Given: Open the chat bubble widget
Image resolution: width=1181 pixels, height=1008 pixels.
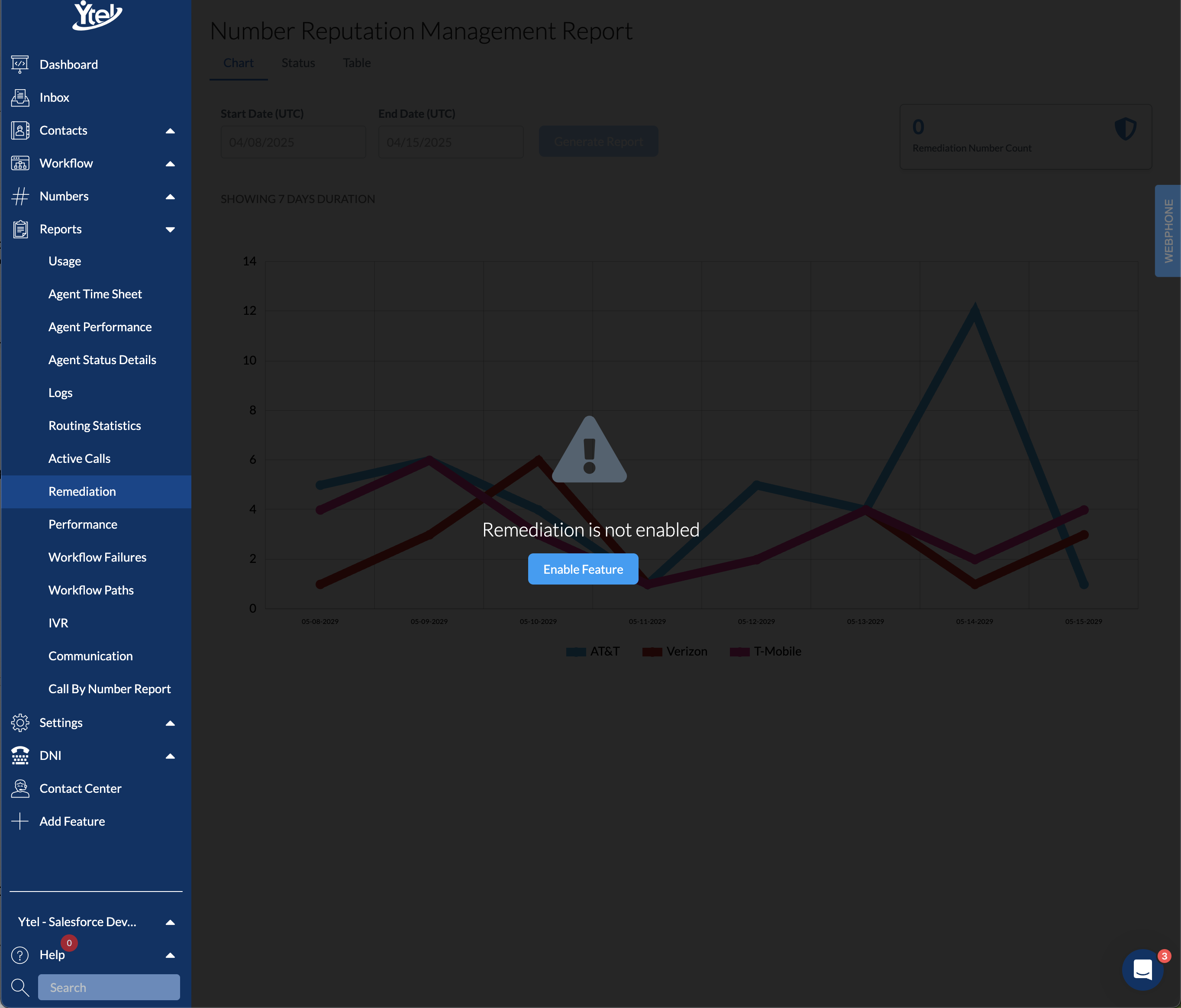Looking at the screenshot, I should point(1142,970).
